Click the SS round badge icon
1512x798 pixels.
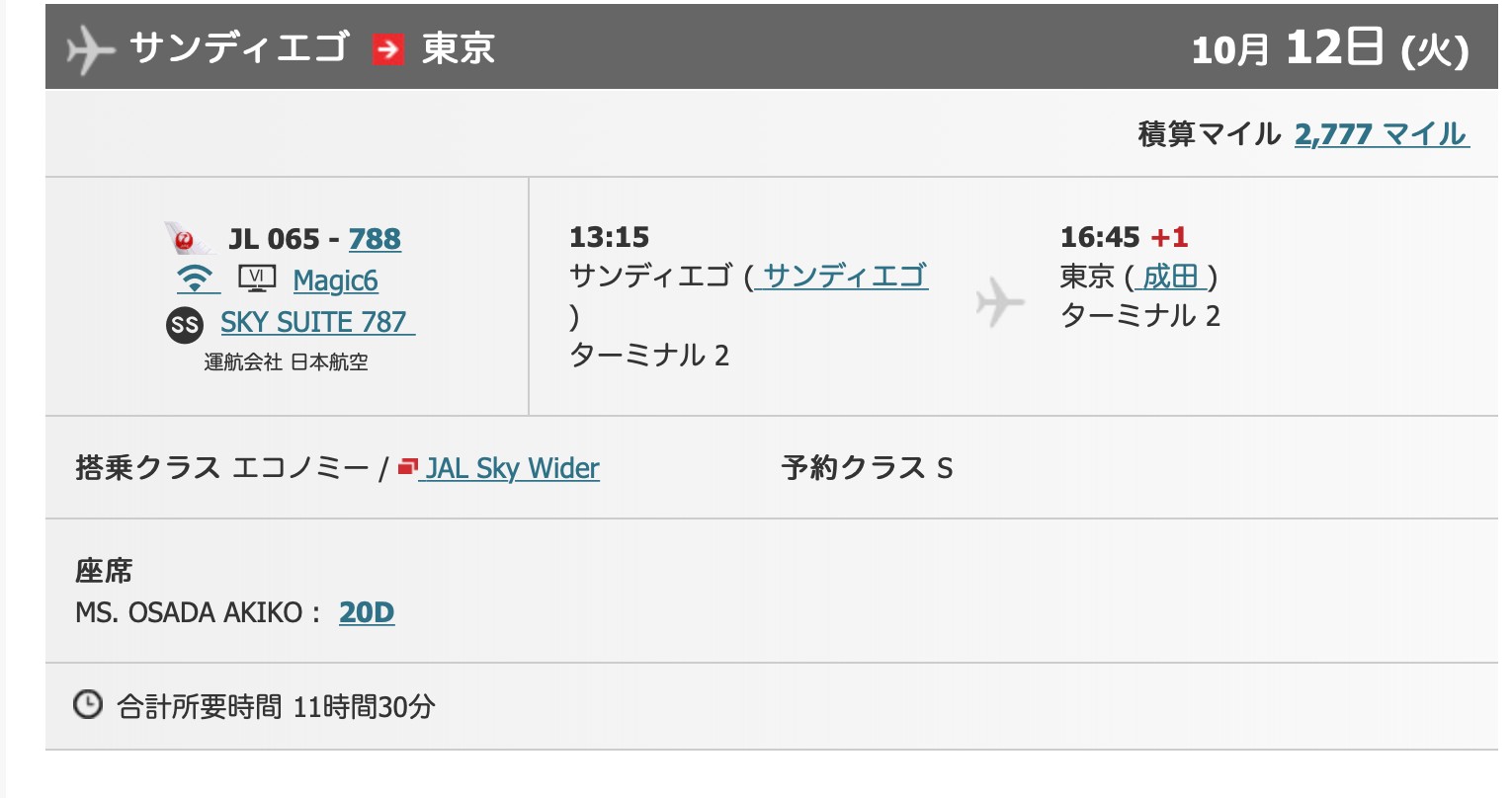185,324
